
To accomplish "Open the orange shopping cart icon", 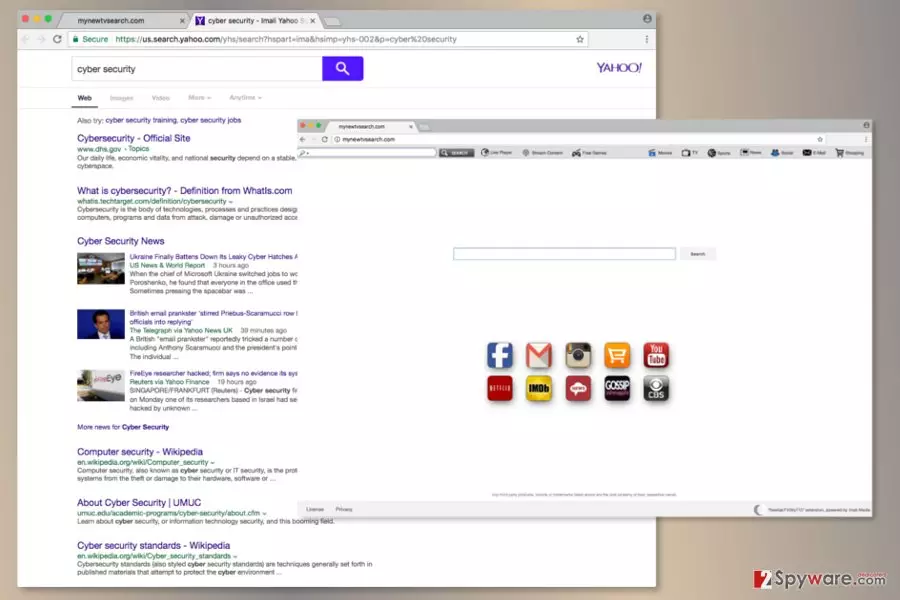I will (617, 355).
